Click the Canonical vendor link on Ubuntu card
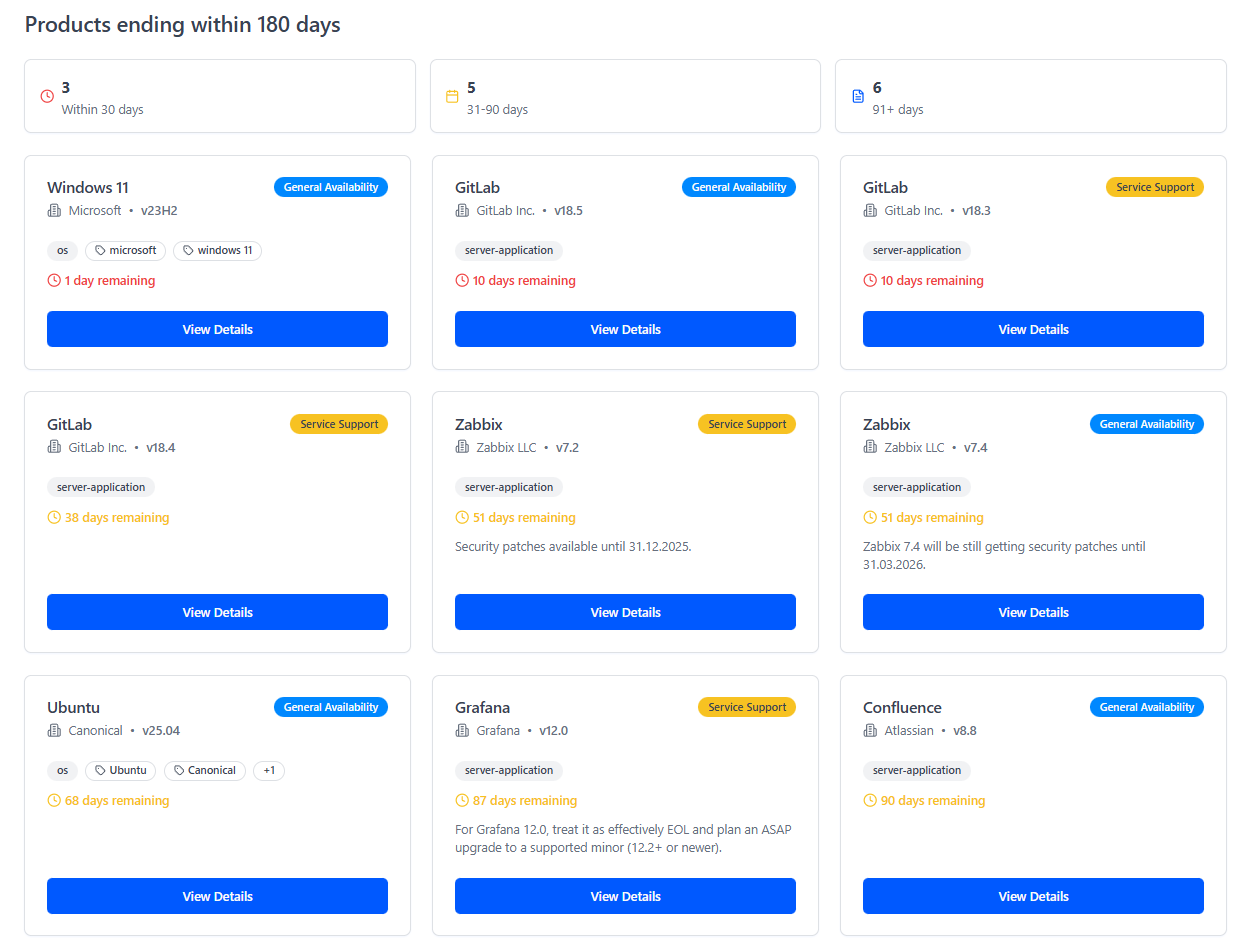Image resolution: width=1252 pixels, height=948 pixels. click(94, 730)
